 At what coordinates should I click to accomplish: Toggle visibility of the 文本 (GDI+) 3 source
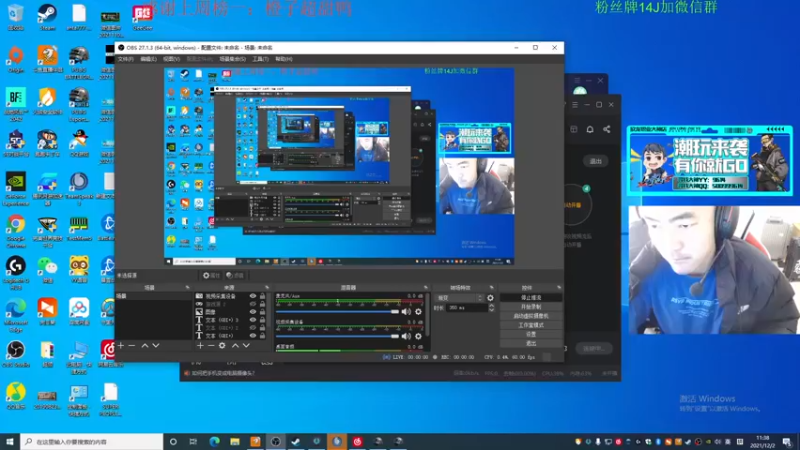coord(253,320)
